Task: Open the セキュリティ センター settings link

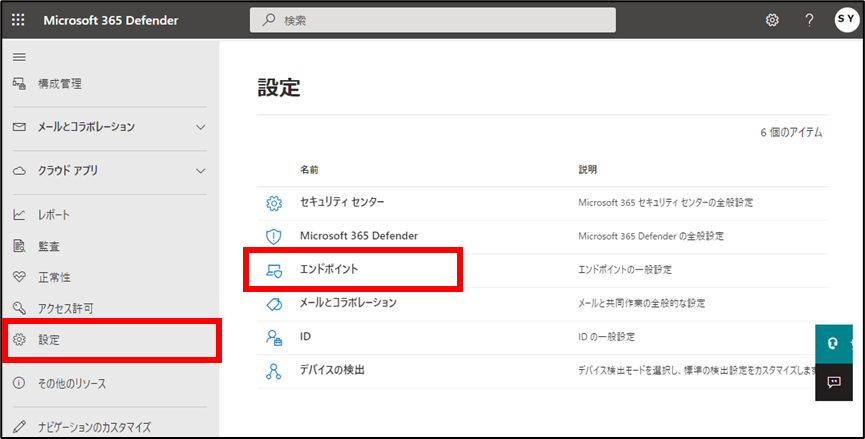Action: (x=342, y=202)
